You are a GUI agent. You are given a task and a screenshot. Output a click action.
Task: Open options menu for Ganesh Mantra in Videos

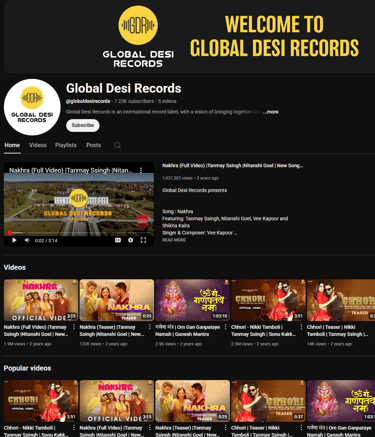point(226,327)
